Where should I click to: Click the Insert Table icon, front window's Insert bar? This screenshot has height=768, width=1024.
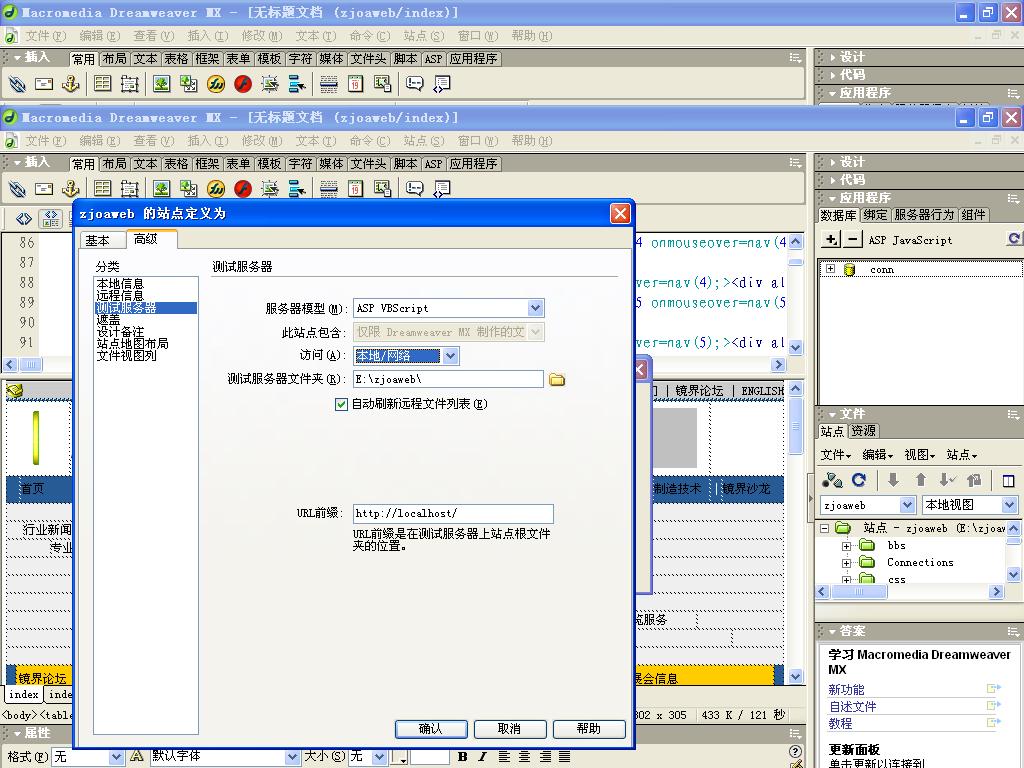[103, 189]
